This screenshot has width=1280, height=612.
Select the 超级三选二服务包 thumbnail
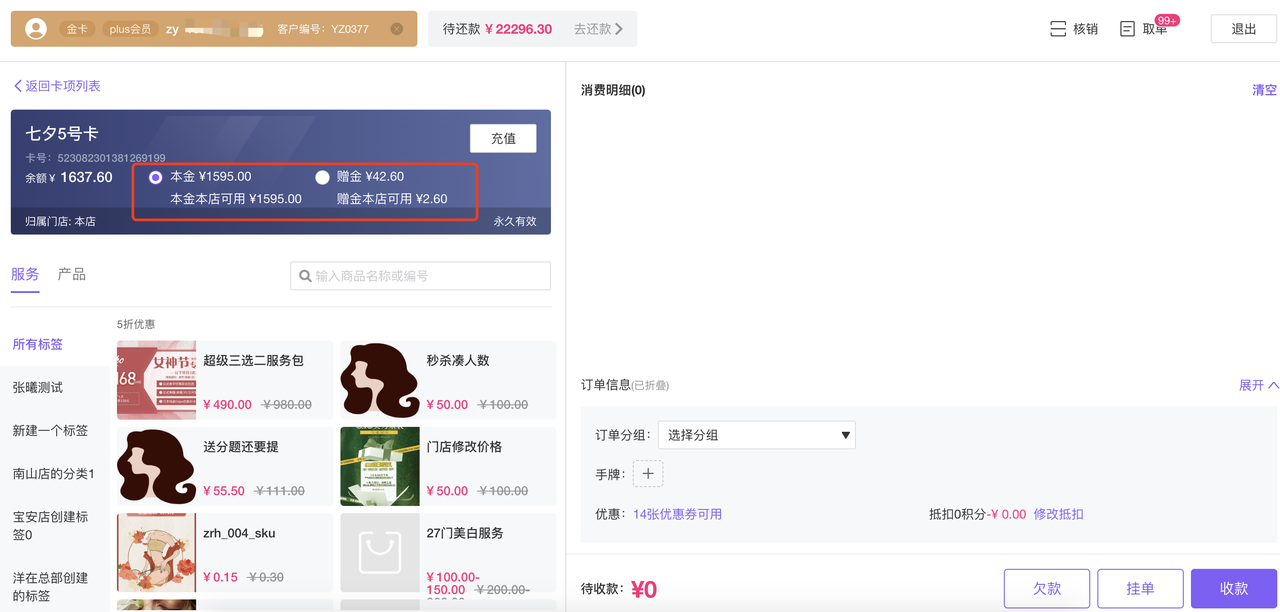tap(157, 380)
